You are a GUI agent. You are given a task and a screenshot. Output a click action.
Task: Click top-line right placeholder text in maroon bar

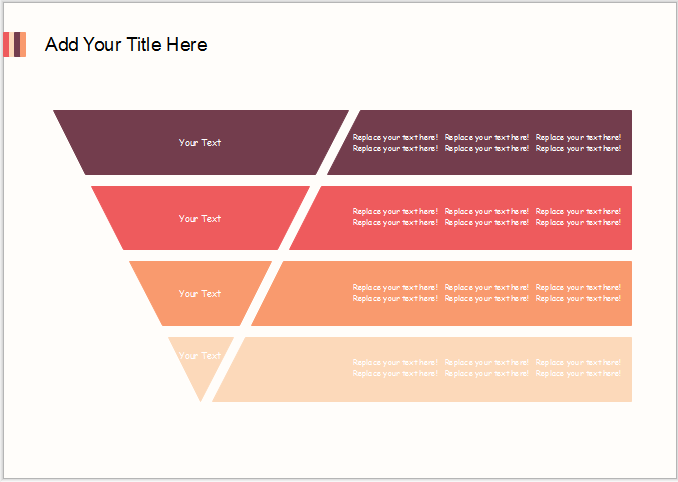[578, 137]
